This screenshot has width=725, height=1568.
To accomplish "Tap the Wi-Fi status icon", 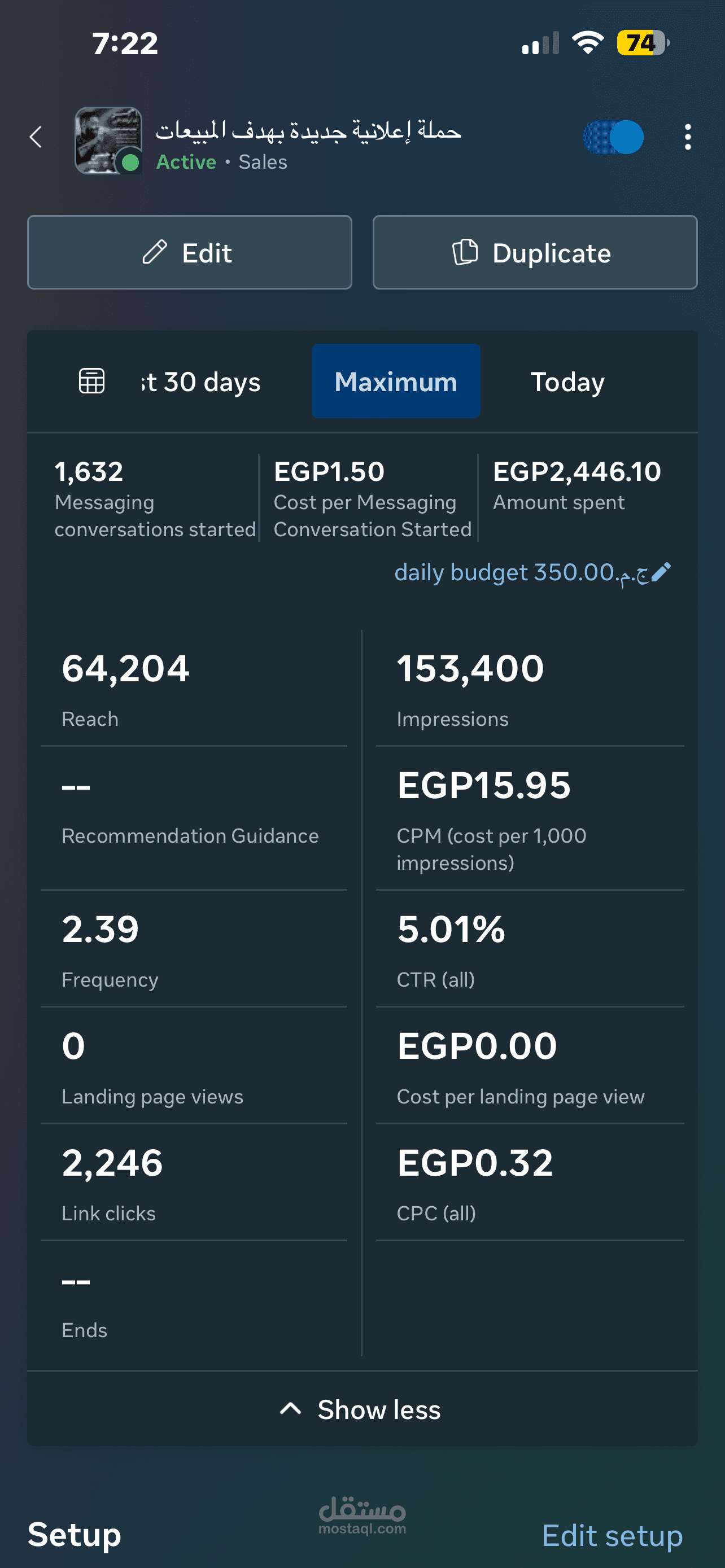I will tap(587, 43).
